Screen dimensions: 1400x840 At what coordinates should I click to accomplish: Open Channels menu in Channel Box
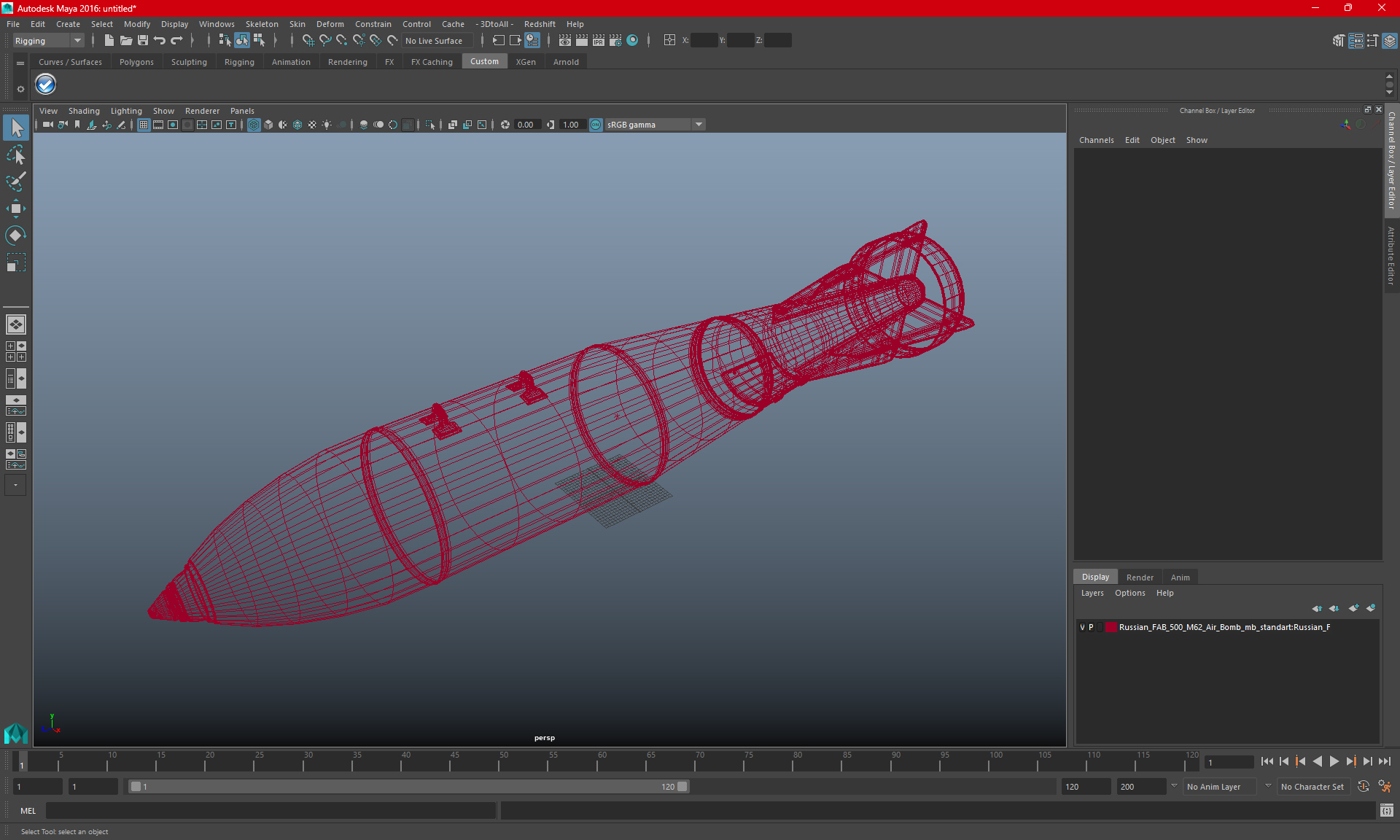(1096, 140)
